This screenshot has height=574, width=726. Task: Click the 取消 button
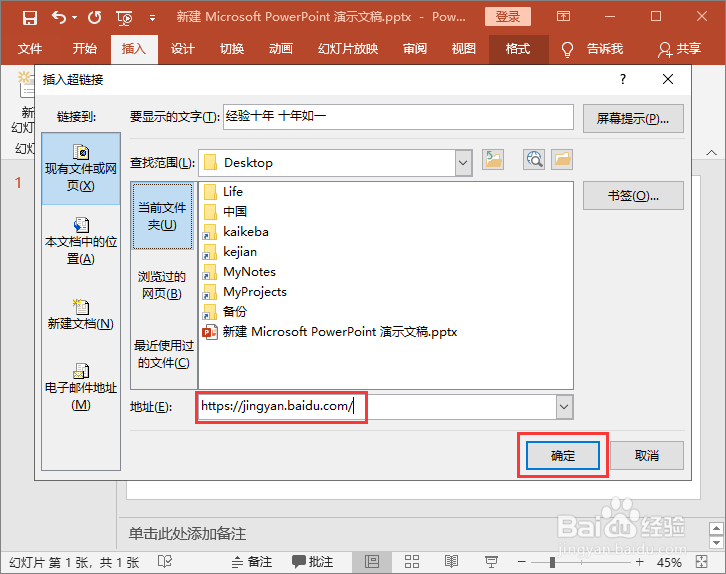click(x=647, y=455)
